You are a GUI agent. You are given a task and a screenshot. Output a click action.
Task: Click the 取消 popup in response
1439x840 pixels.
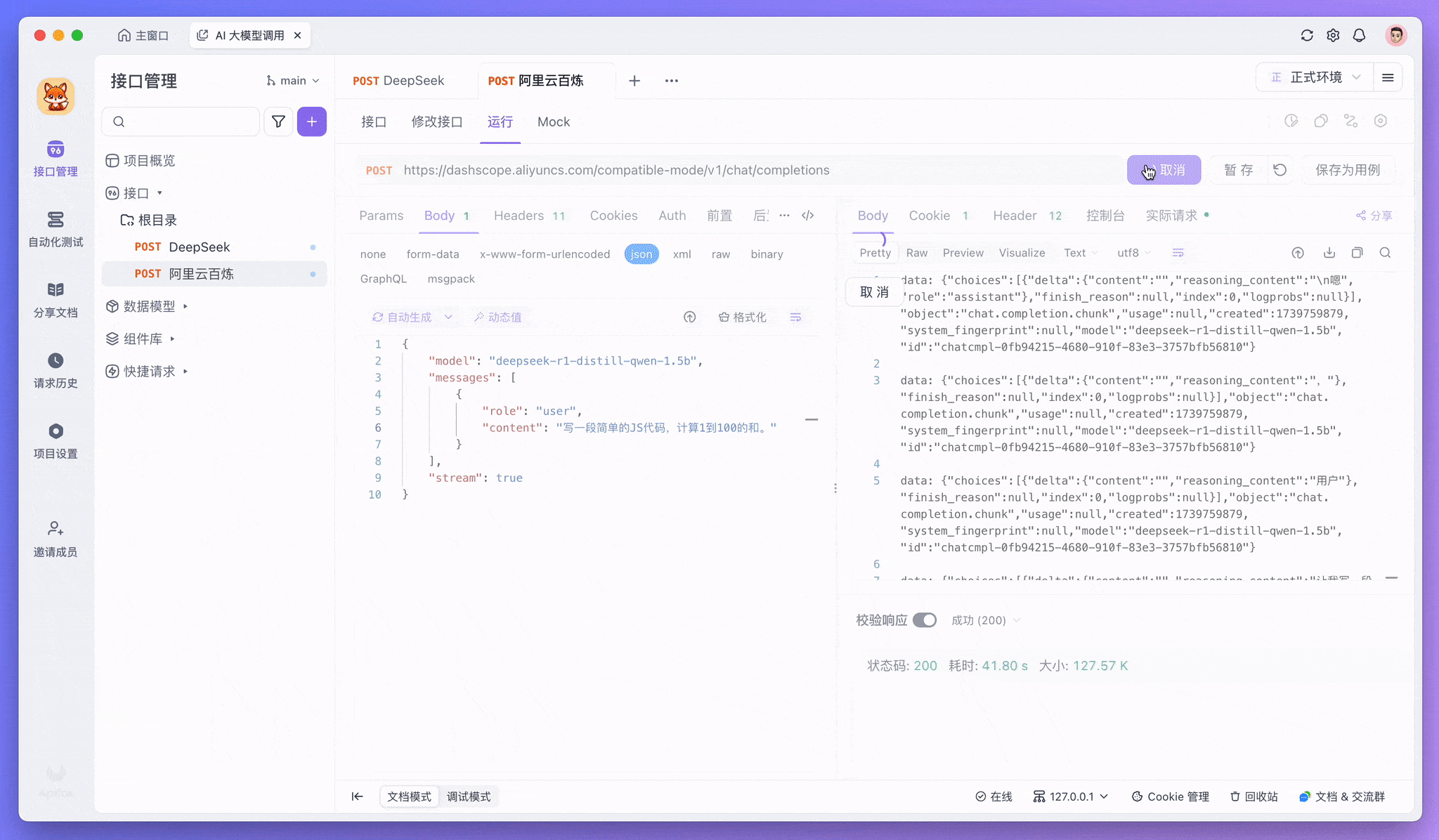[874, 292]
